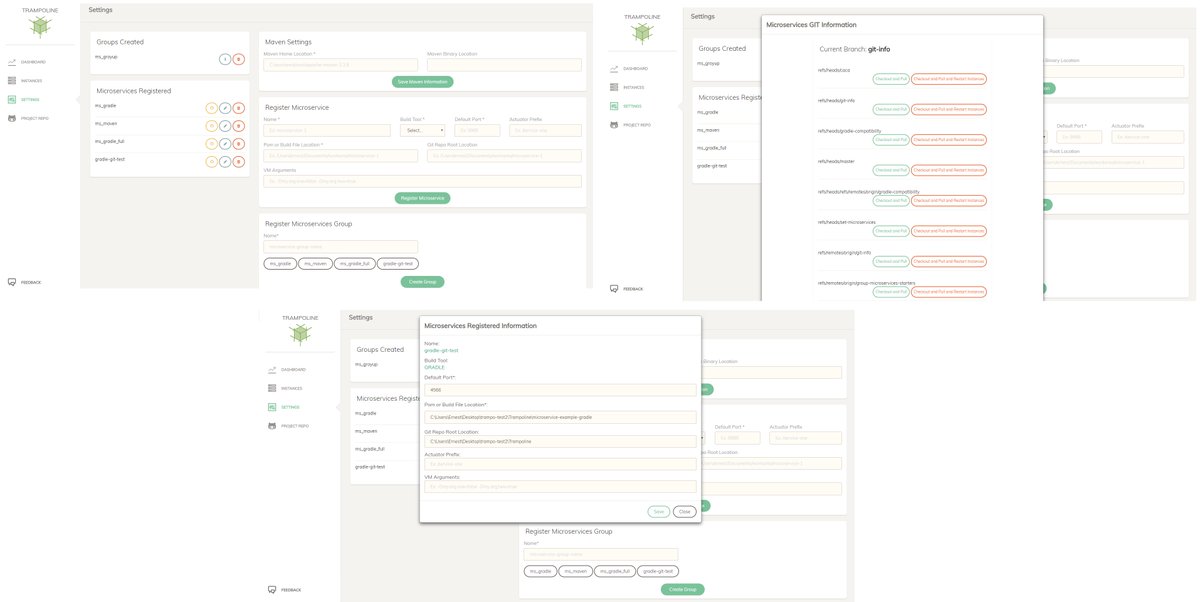Open Project Repo beside Registered Information dialog

[289, 426]
